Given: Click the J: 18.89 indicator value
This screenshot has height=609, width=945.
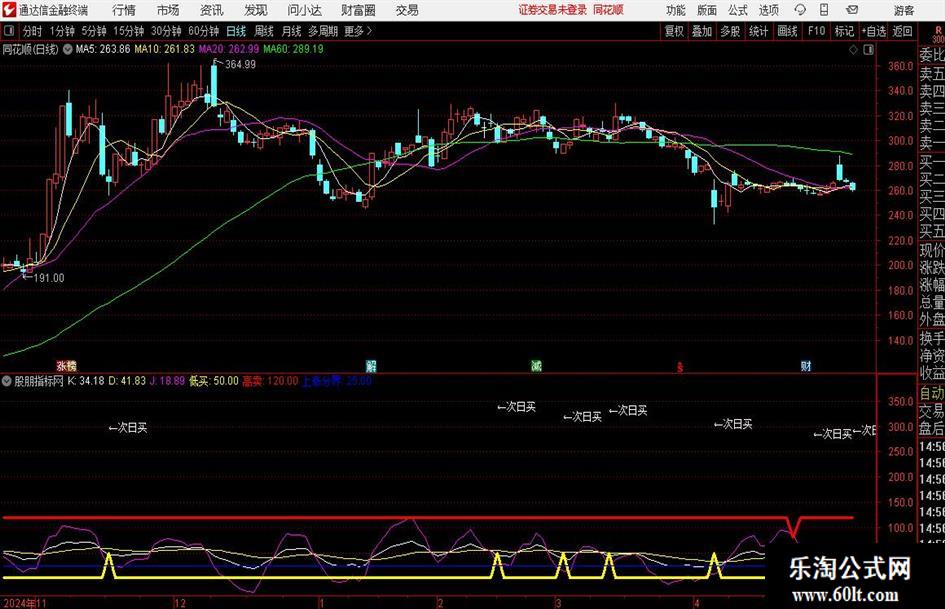Looking at the screenshot, I should 167,381.
